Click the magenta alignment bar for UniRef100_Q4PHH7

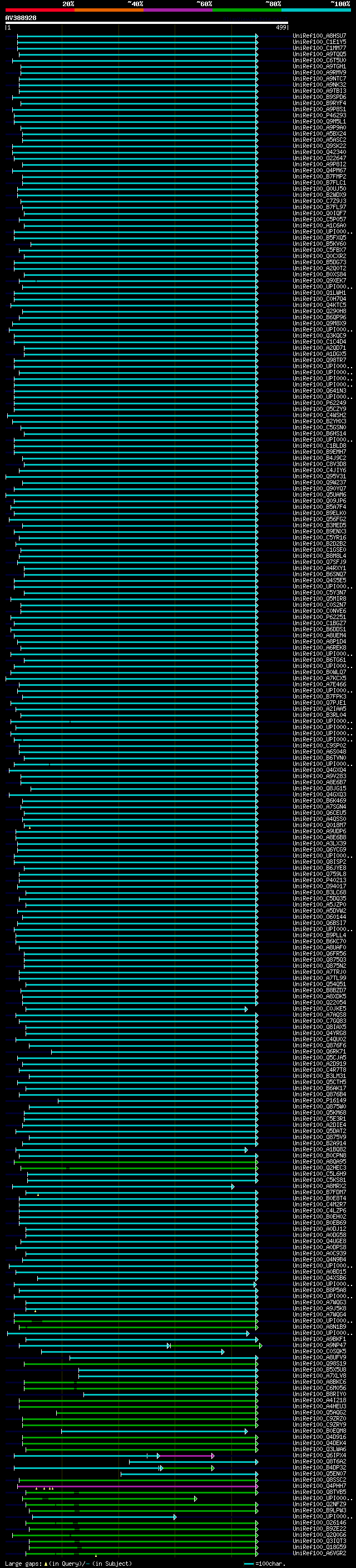click(138, 1486)
